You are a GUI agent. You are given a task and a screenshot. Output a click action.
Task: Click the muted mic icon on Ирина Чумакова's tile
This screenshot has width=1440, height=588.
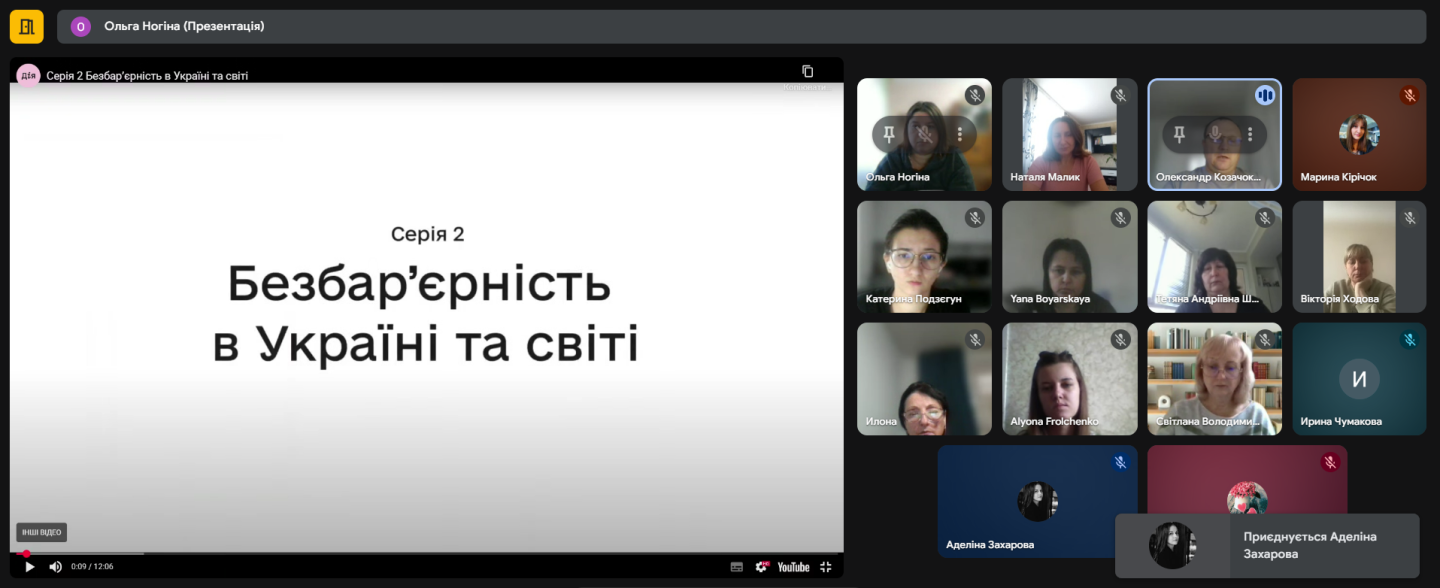(1410, 339)
